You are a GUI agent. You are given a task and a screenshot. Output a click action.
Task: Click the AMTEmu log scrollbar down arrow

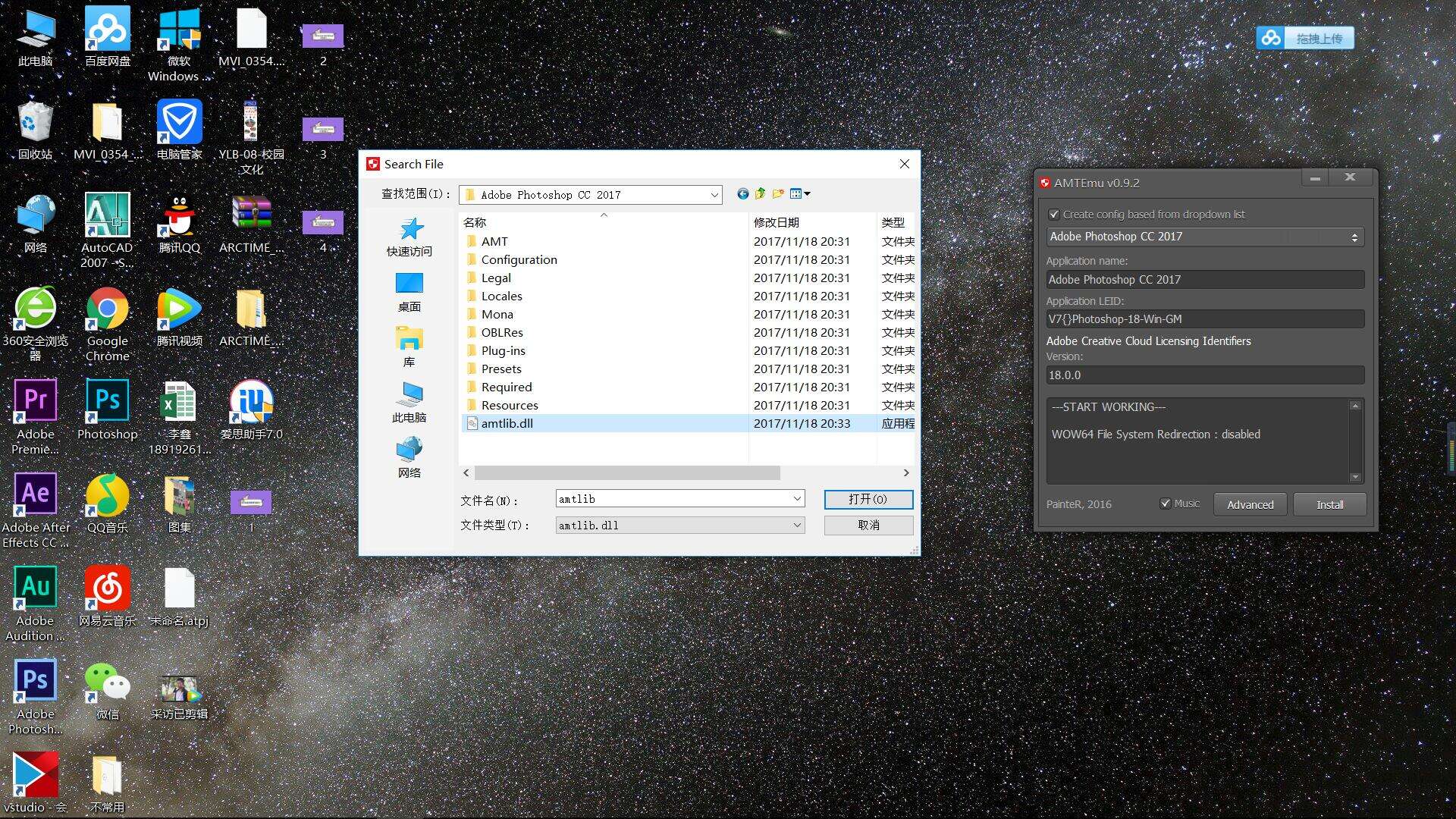[1355, 477]
